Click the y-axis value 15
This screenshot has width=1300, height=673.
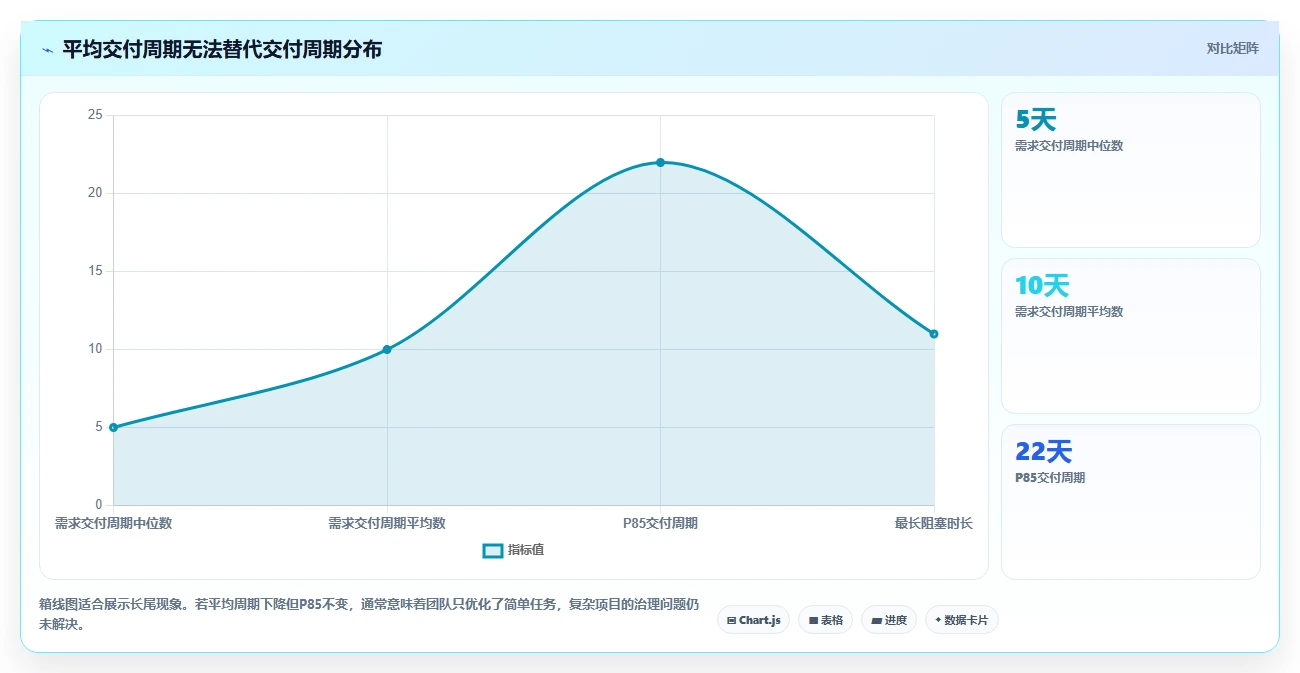(95, 271)
